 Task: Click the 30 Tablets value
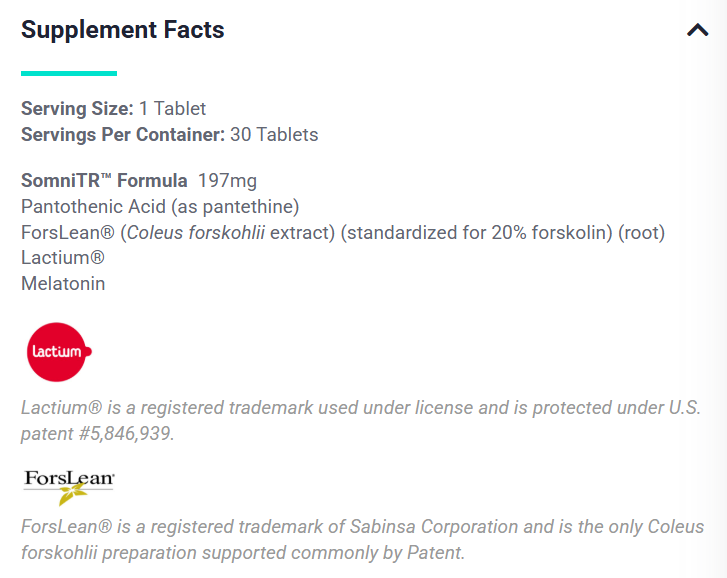coord(274,134)
